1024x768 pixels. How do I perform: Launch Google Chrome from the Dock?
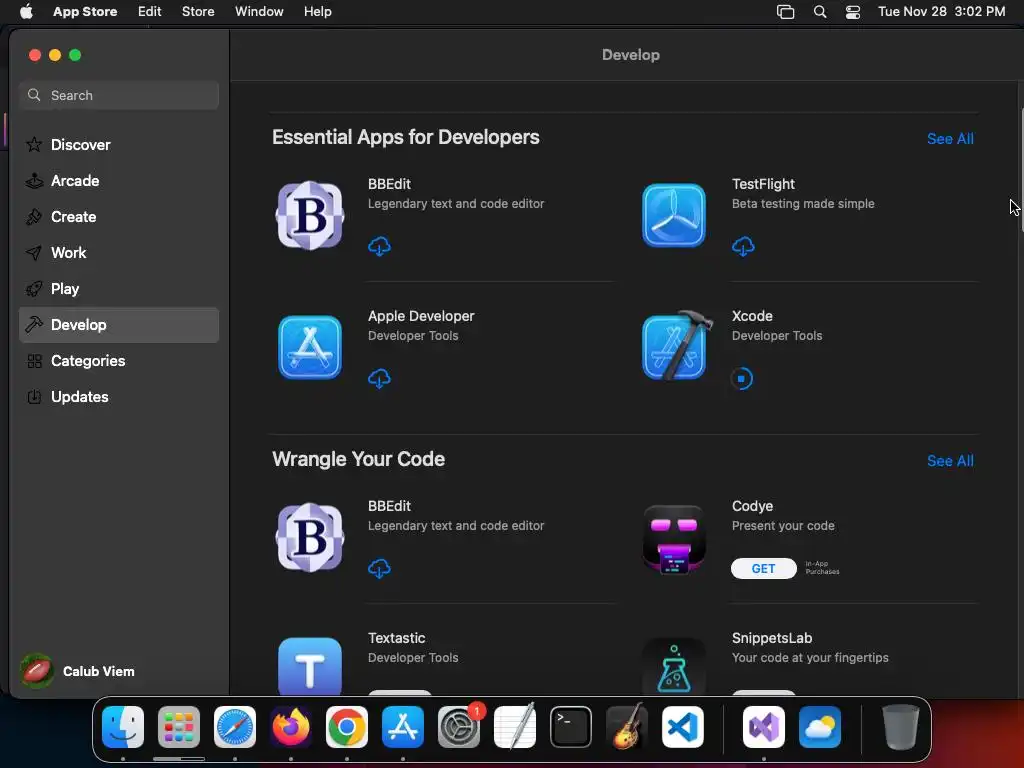[347, 727]
